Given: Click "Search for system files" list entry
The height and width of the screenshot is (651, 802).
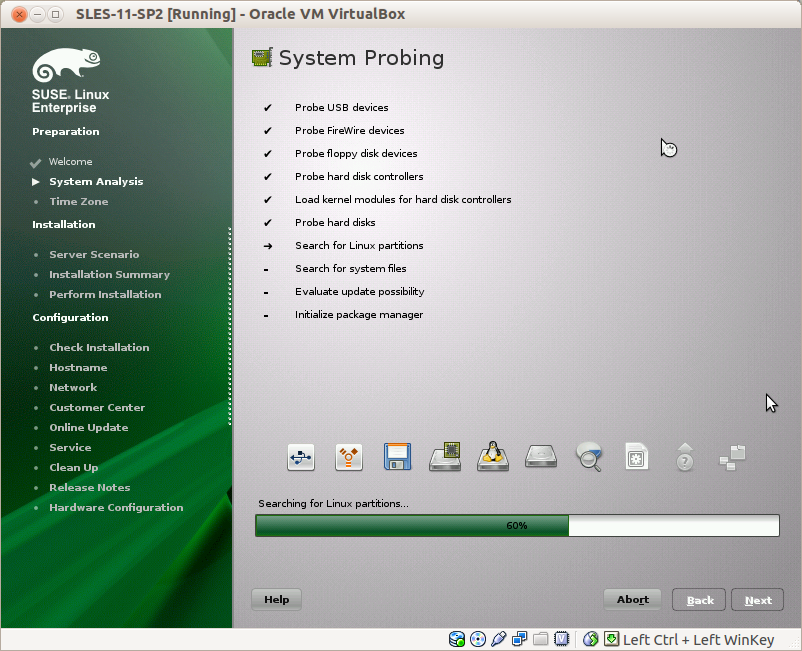Looking at the screenshot, I should [x=351, y=268].
